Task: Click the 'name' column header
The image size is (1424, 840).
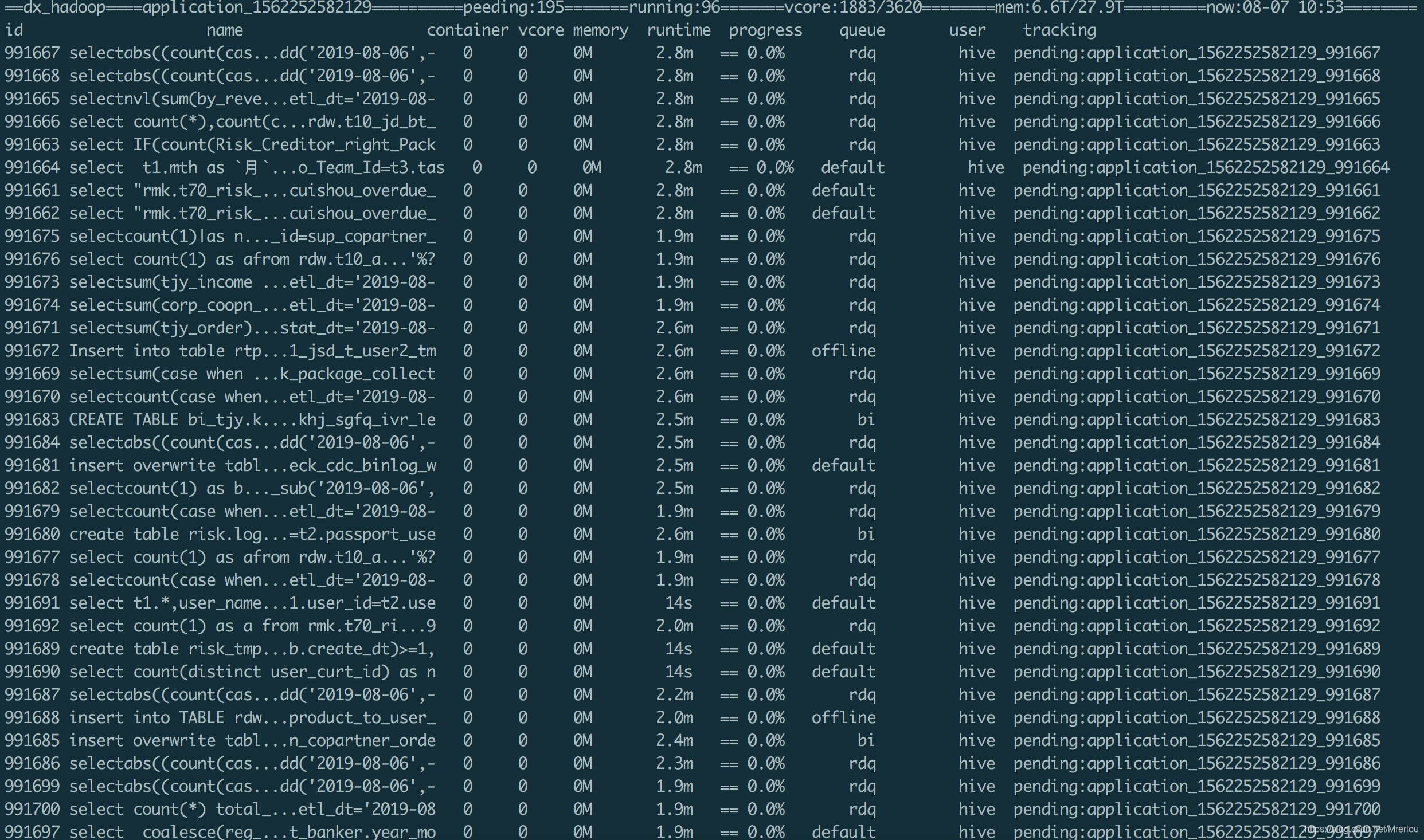Action: pos(225,30)
